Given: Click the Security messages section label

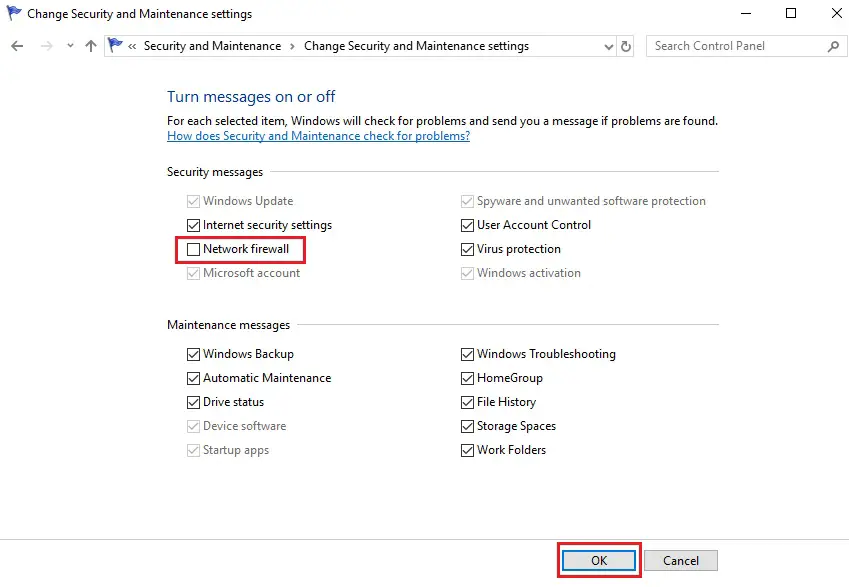Looking at the screenshot, I should pyautogui.click(x=215, y=172).
